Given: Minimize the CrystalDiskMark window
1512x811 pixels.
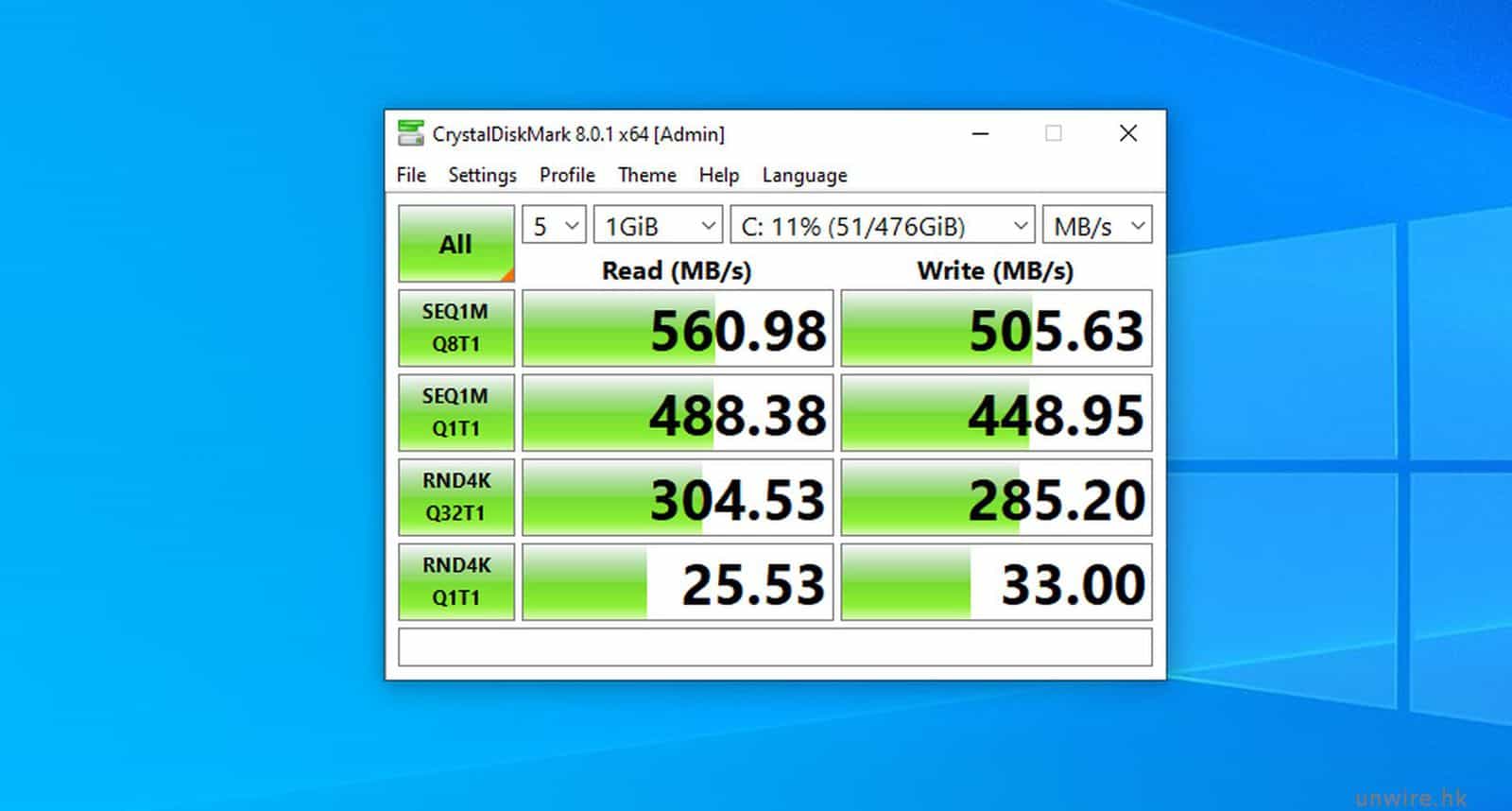Looking at the screenshot, I should point(981,134).
